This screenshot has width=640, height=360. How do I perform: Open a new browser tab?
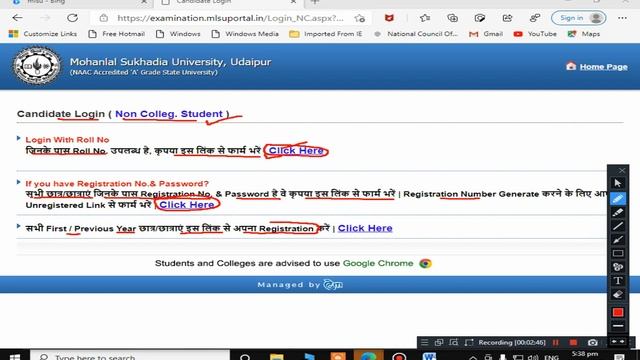point(315,2)
